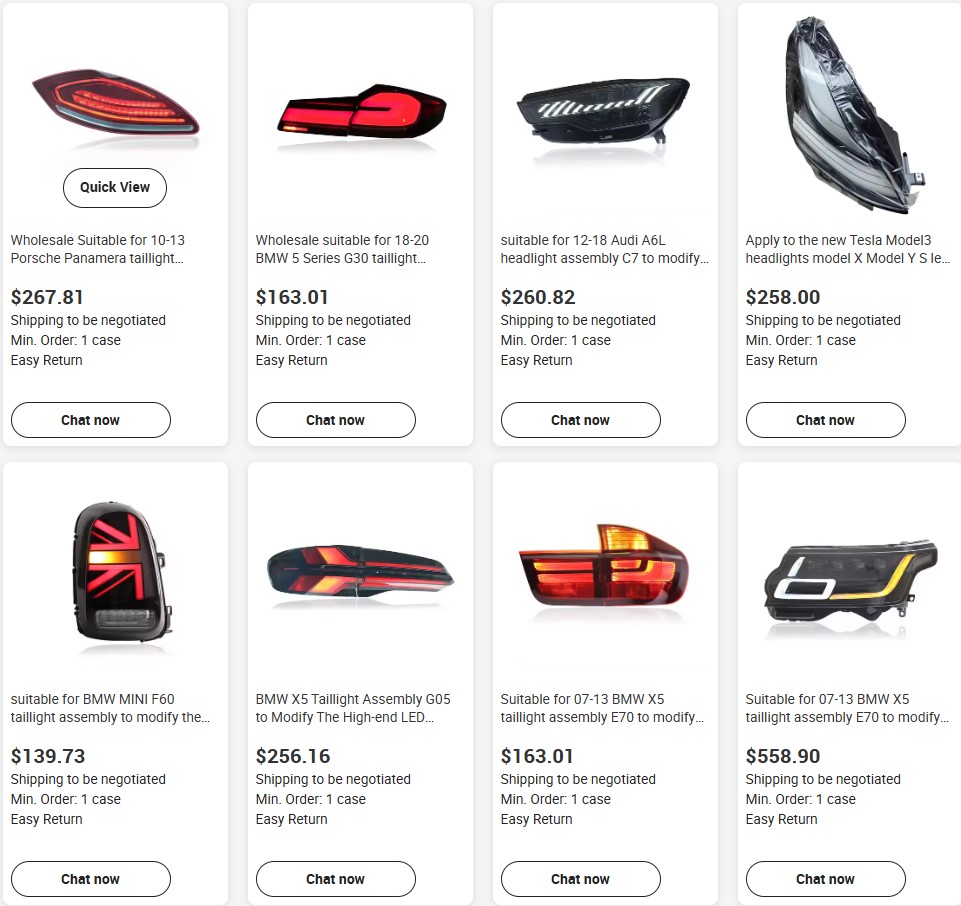Chat now about the BMW MINI F60 taillight
Screen dimensions: 961x906
pos(91,879)
